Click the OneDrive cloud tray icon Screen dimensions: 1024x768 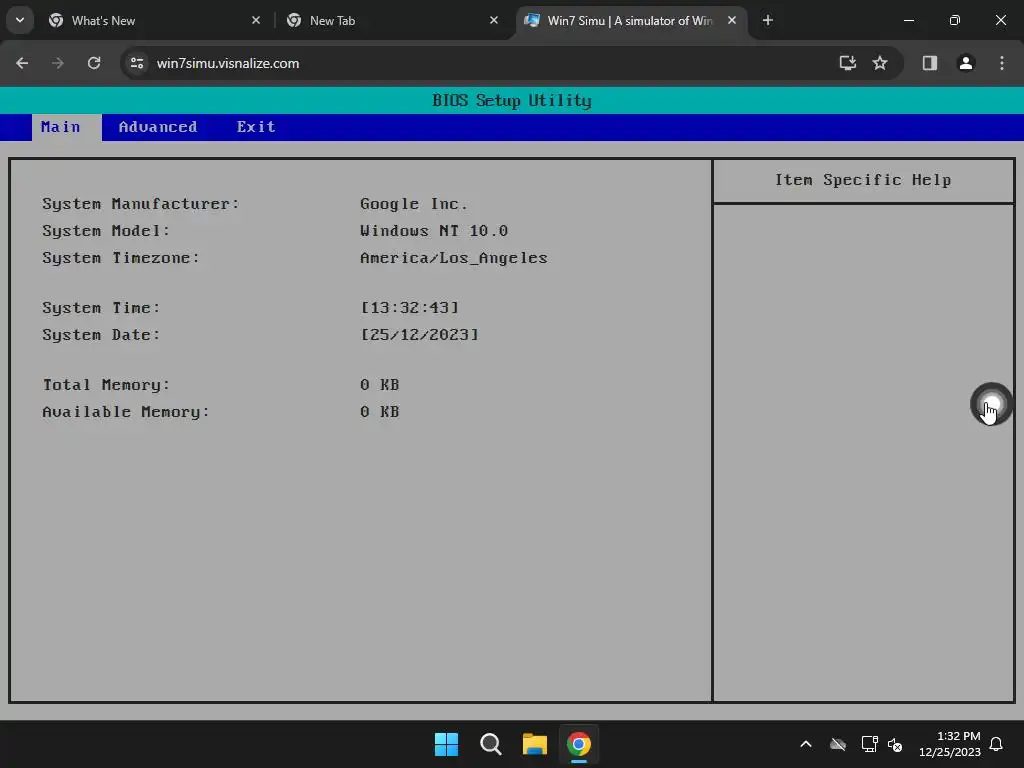838,744
